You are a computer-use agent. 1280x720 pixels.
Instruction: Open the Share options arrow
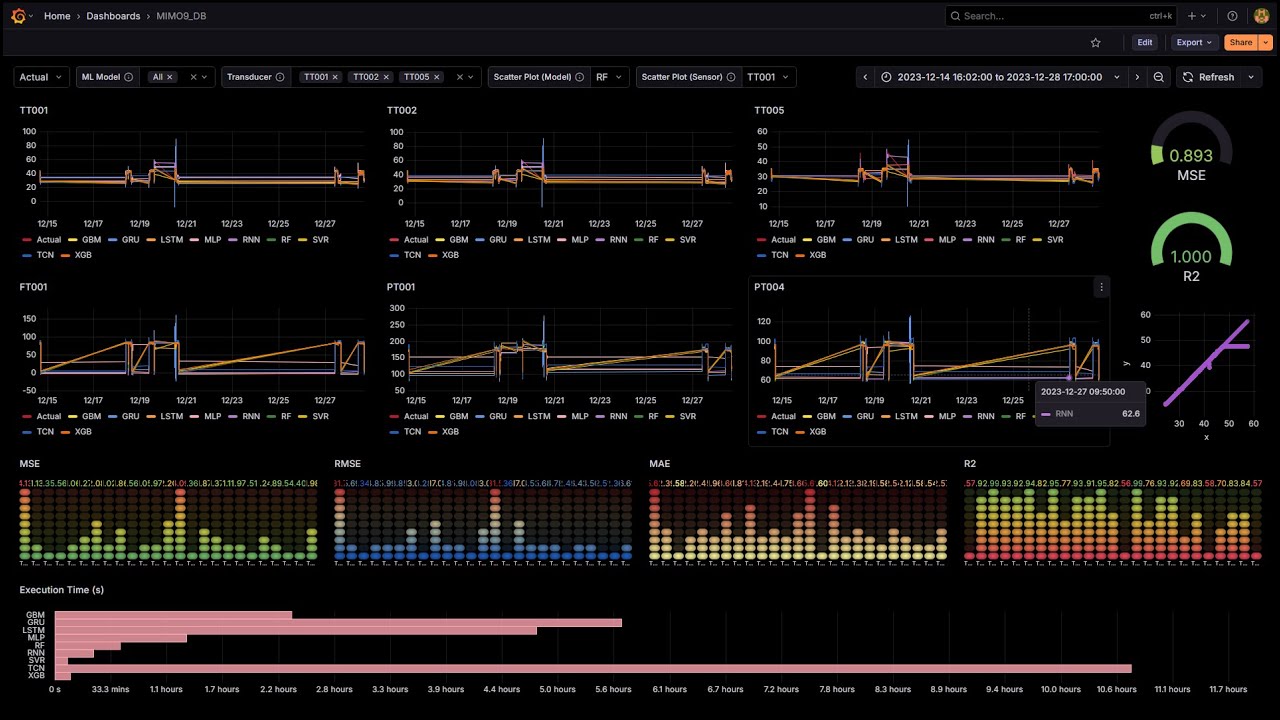point(1266,43)
